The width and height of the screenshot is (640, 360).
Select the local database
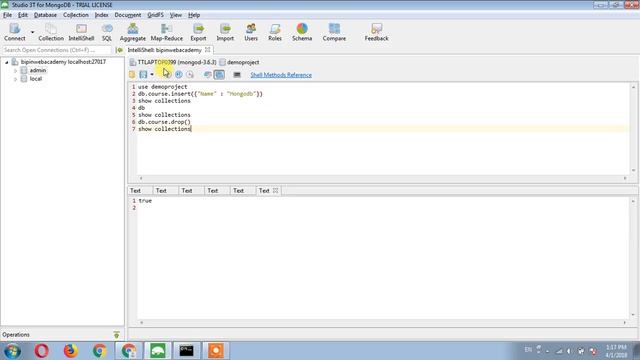[36, 79]
